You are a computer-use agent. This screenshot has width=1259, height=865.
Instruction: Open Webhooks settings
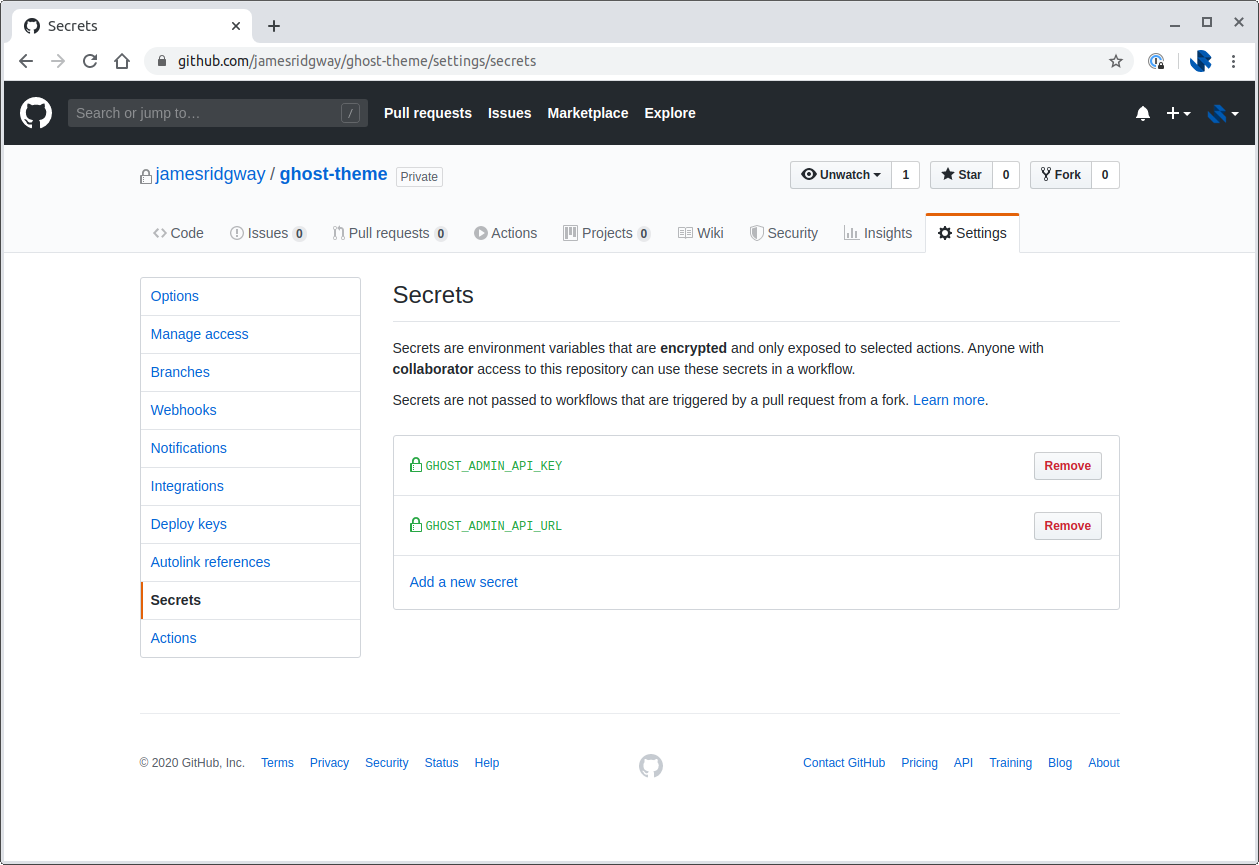click(250, 410)
